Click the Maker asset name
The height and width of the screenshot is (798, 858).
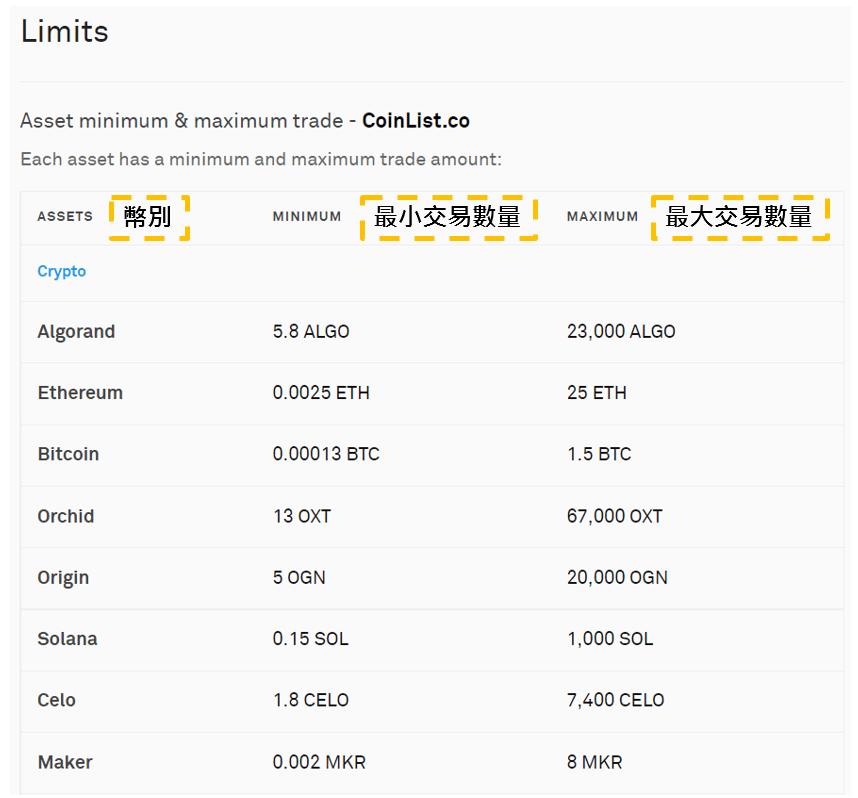click(x=65, y=762)
